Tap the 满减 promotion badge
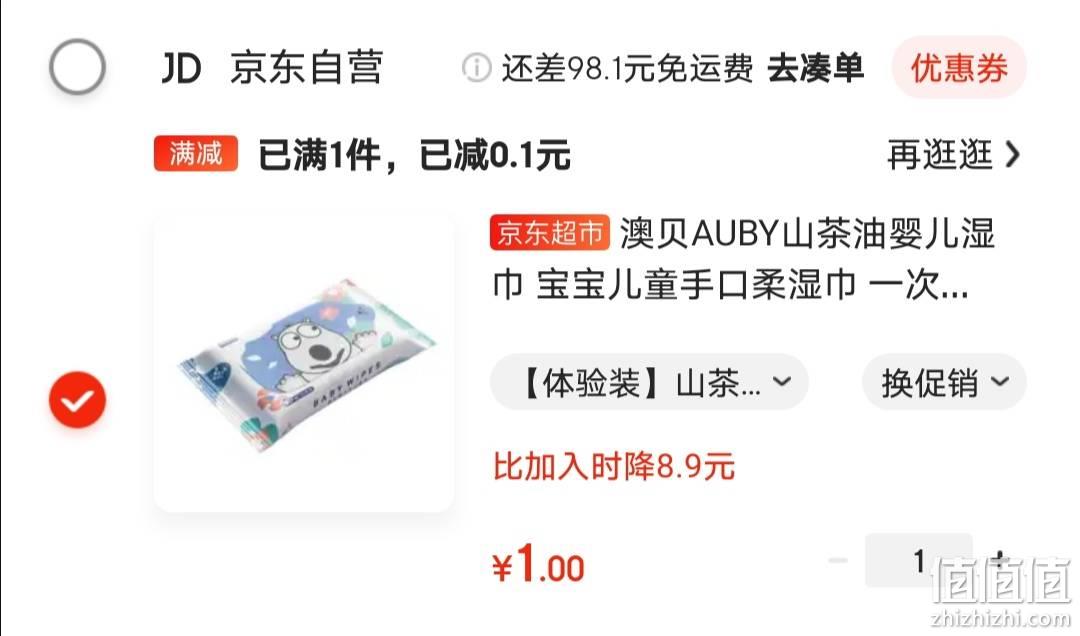1080x636 pixels. pyautogui.click(x=196, y=154)
